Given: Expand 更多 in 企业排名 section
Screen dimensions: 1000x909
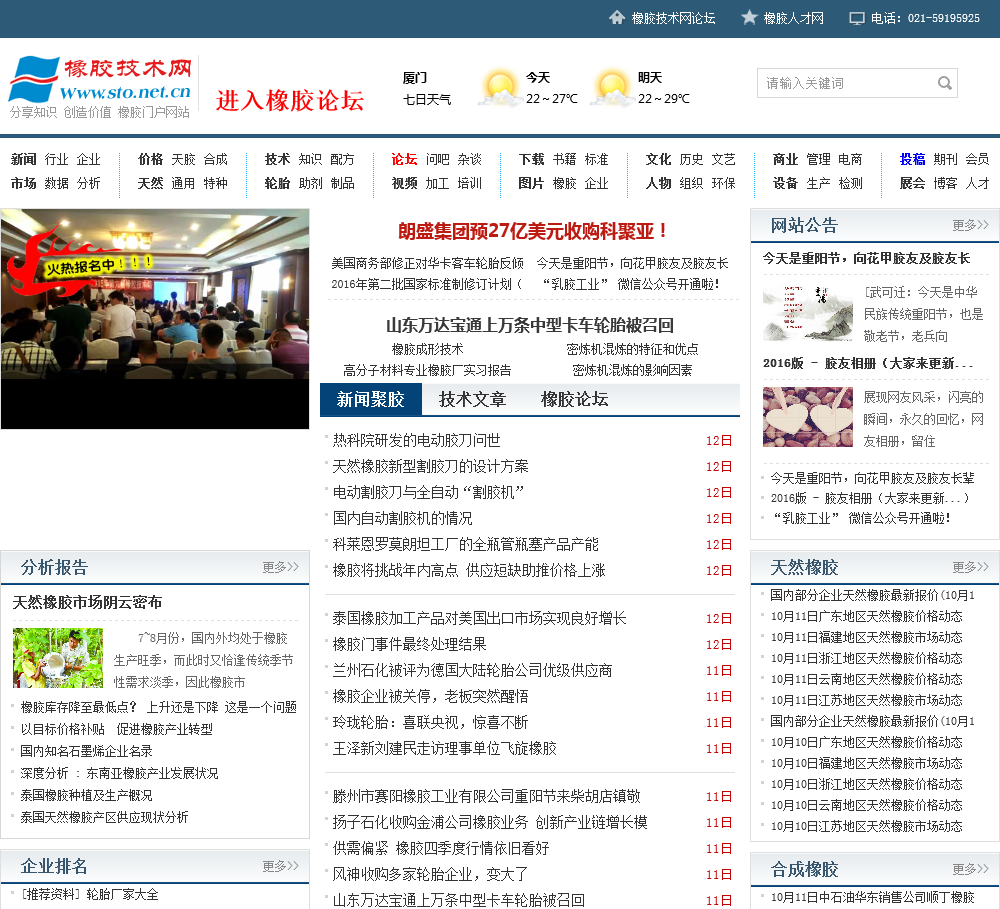Looking at the screenshot, I should pyautogui.click(x=280, y=866).
